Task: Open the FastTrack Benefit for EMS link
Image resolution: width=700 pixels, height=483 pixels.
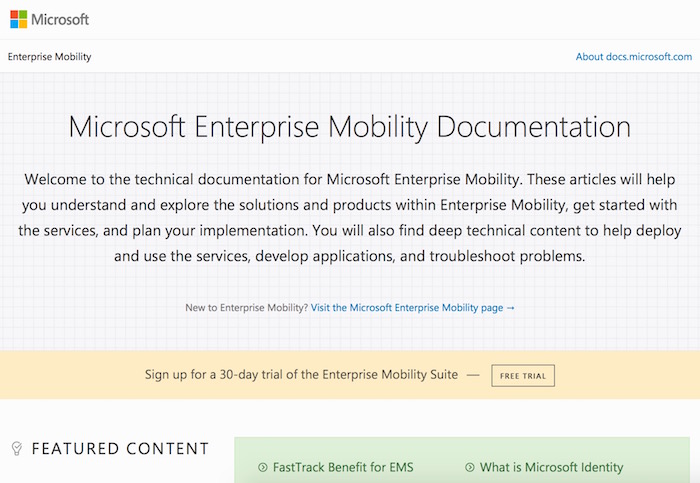Action: pos(343,467)
